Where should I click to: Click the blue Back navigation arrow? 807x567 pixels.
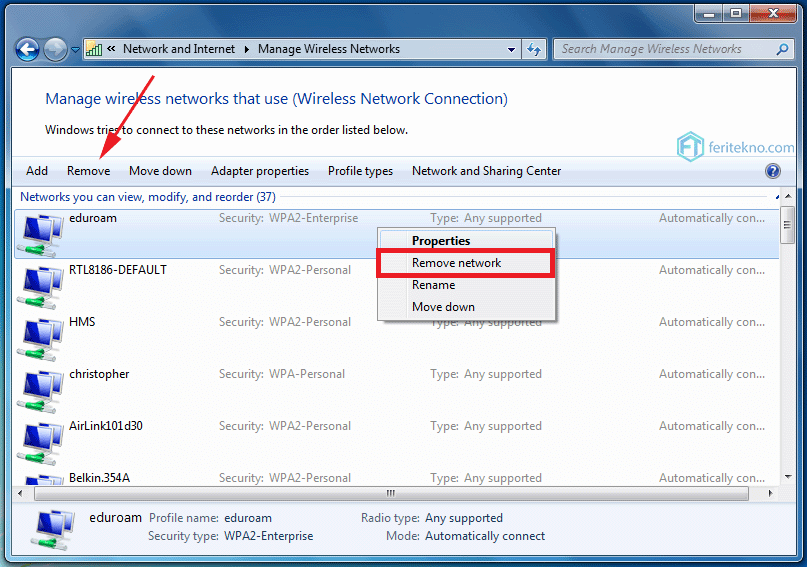(x=27, y=50)
